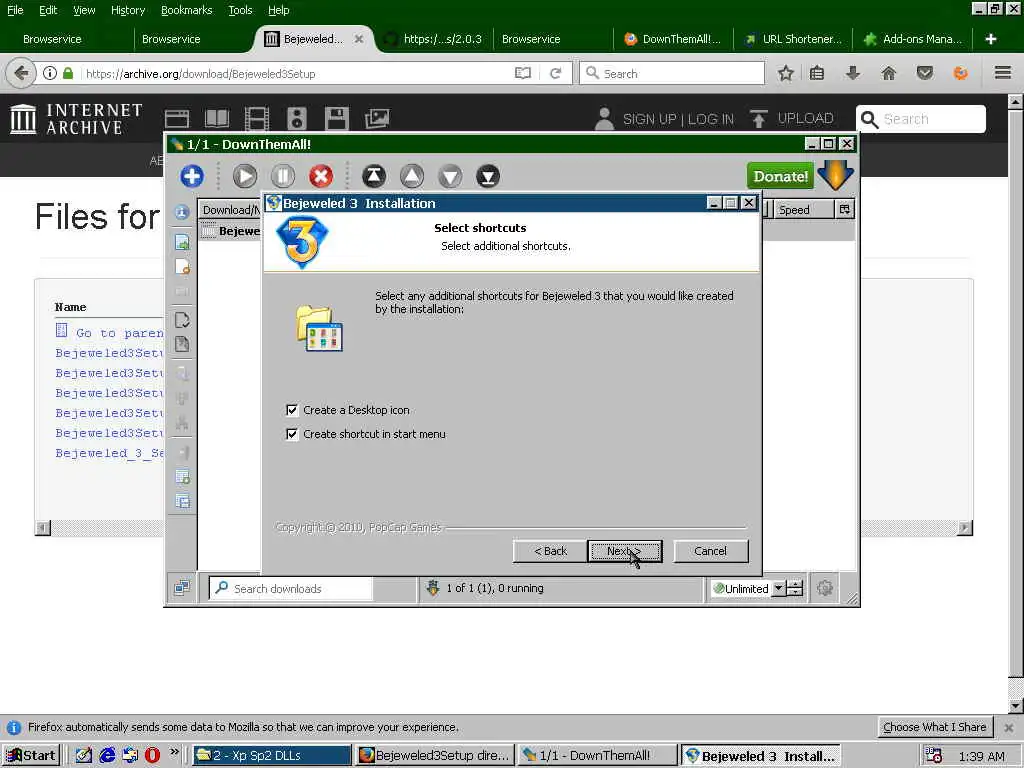The image size is (1024, 768).
Task: Open the Bejeweled_3_Se file link
Action: tap(109, 453)
